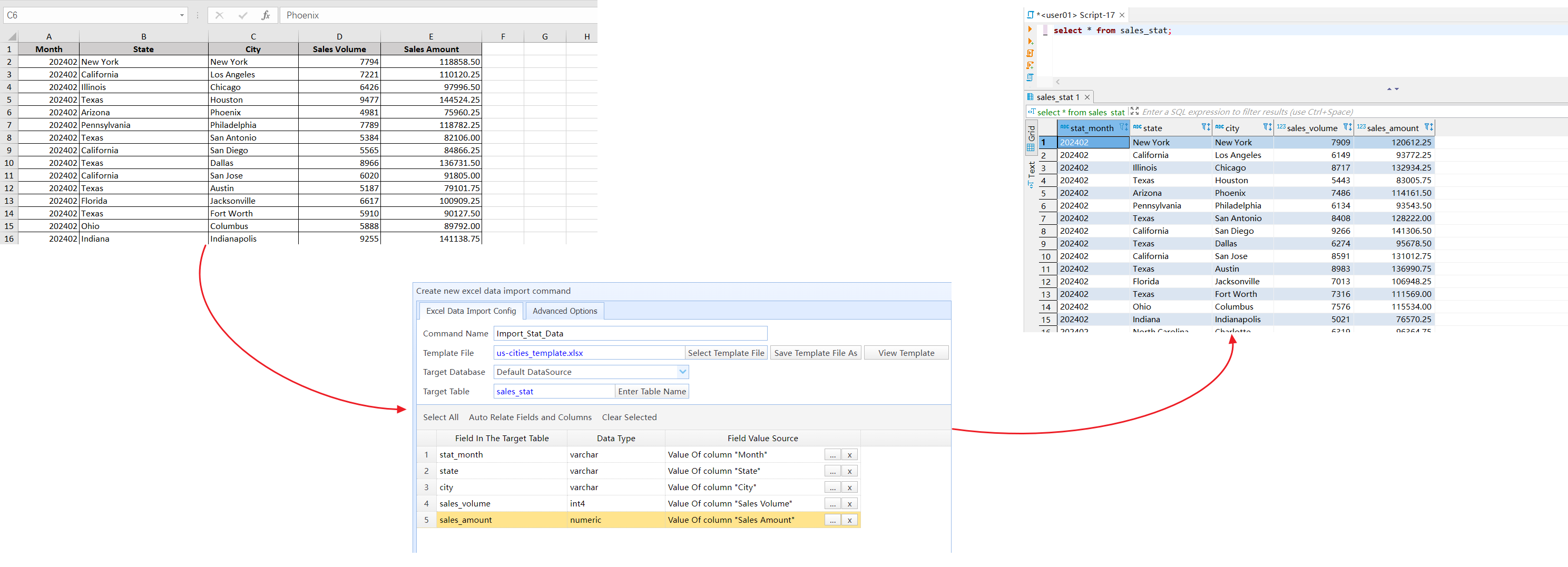
Task: Click the Clear Selected link
Action: click(629, 417)
